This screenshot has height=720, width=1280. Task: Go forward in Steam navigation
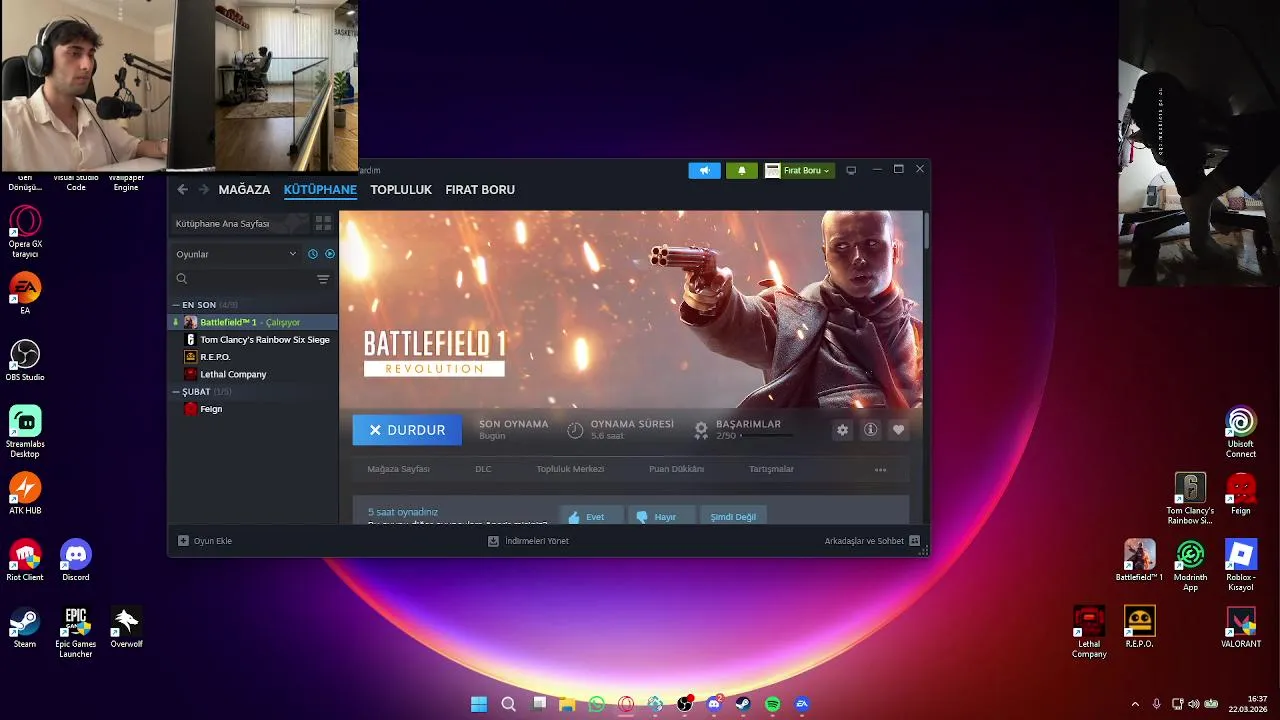pyautogui.click(x=204, y=189)
